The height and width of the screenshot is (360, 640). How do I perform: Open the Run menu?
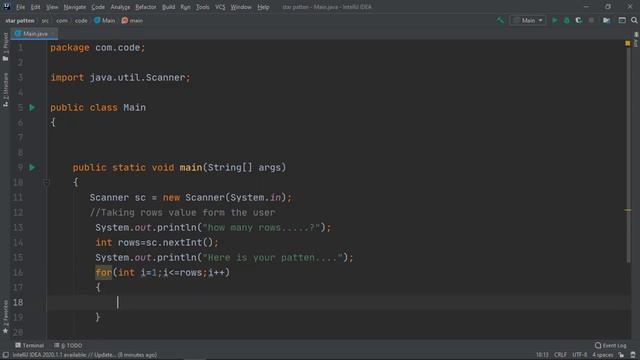[x=185, y=7]
